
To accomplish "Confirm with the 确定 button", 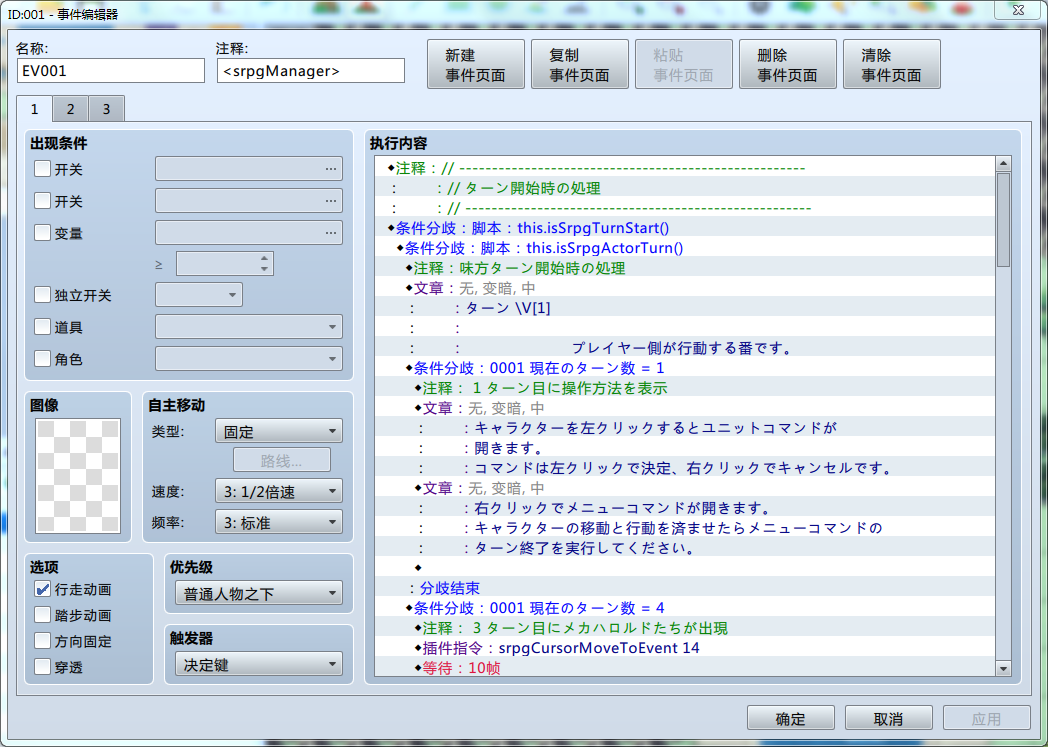I will [791, 718].
